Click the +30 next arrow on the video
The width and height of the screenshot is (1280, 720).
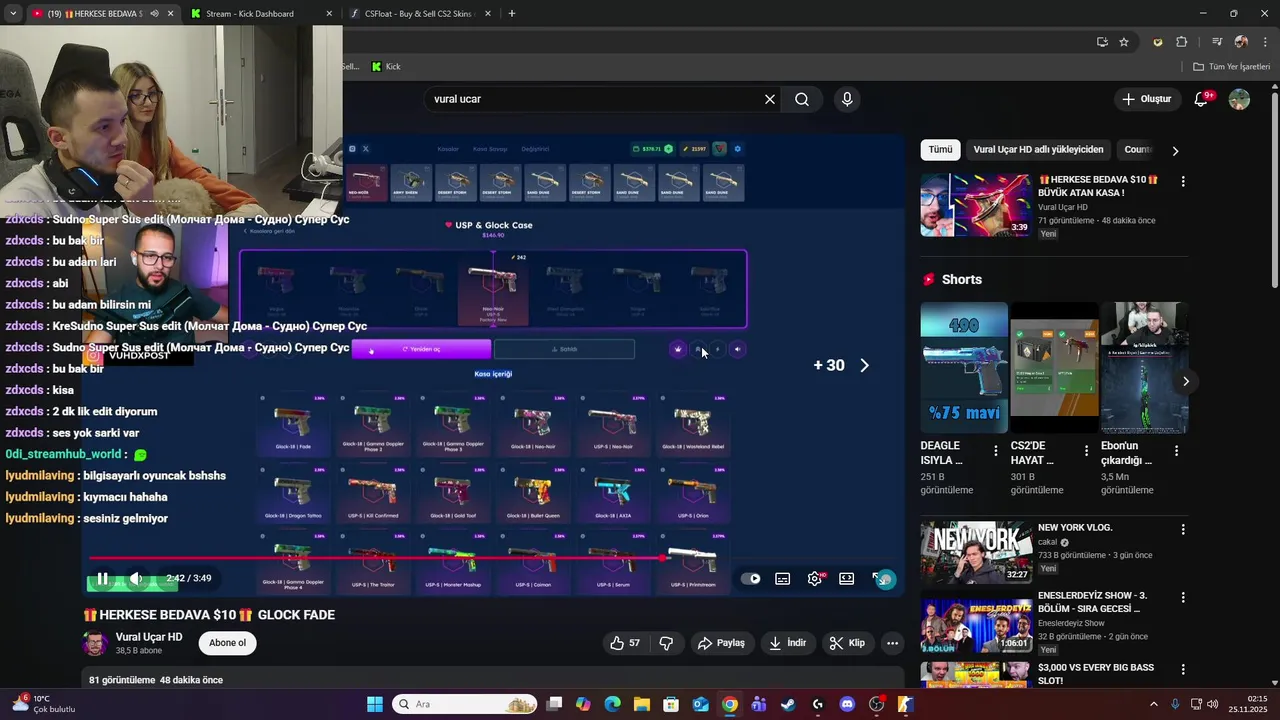pos(865,365)
